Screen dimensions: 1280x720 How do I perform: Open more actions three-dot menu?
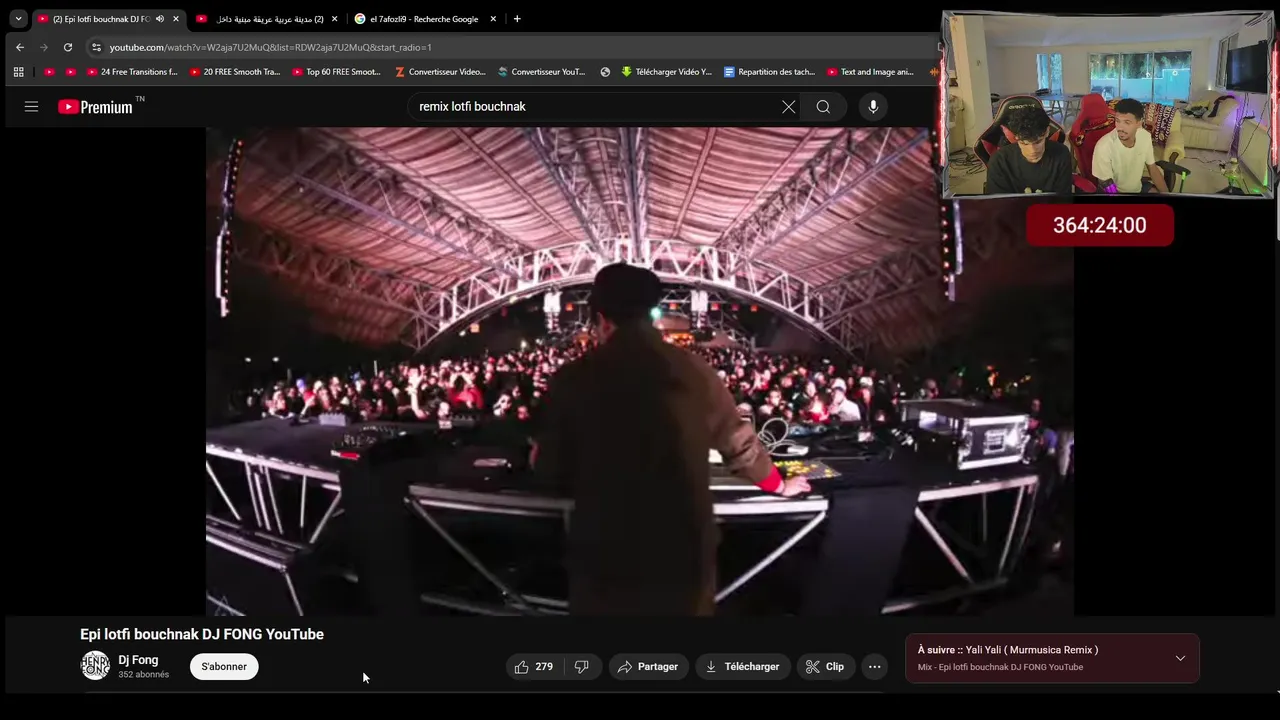pyautogui.click(x=874, y=667)
